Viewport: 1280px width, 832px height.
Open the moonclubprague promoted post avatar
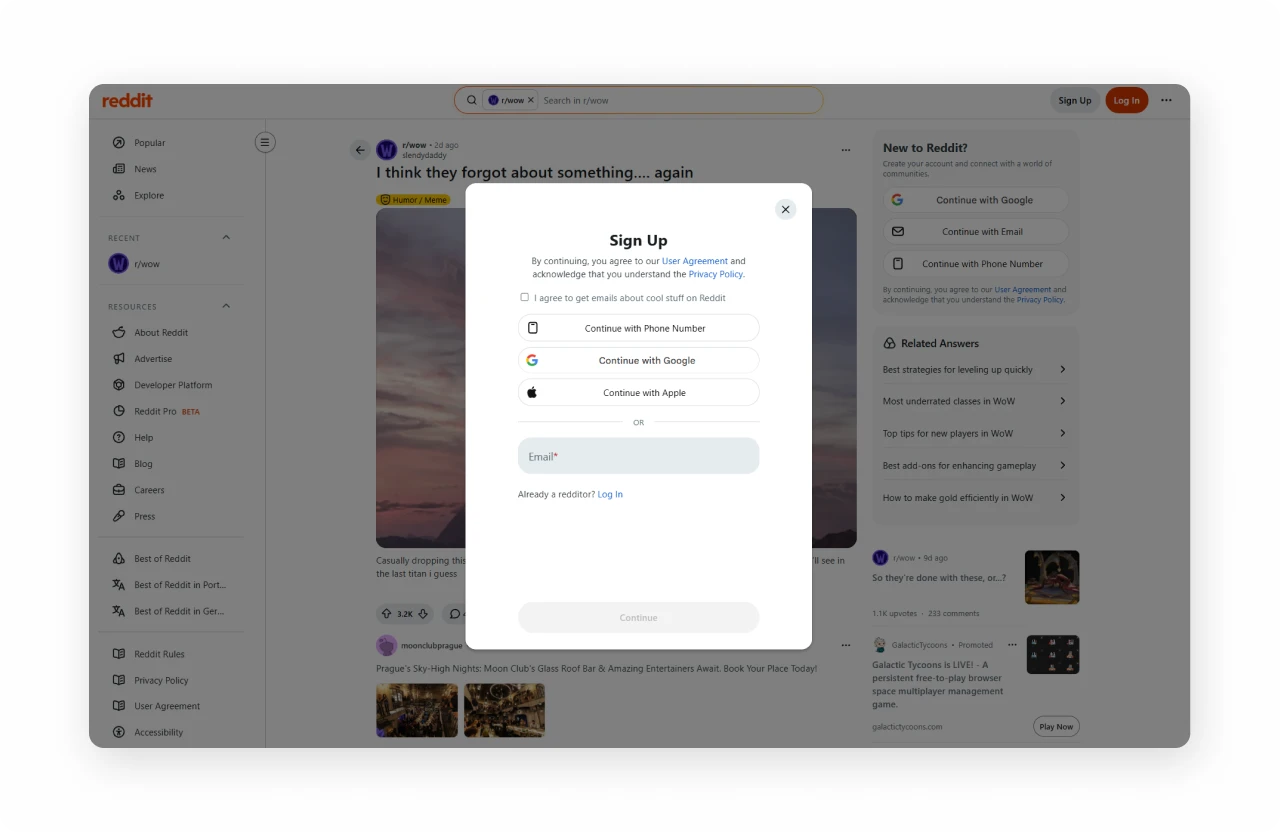[x=386, y=645]
